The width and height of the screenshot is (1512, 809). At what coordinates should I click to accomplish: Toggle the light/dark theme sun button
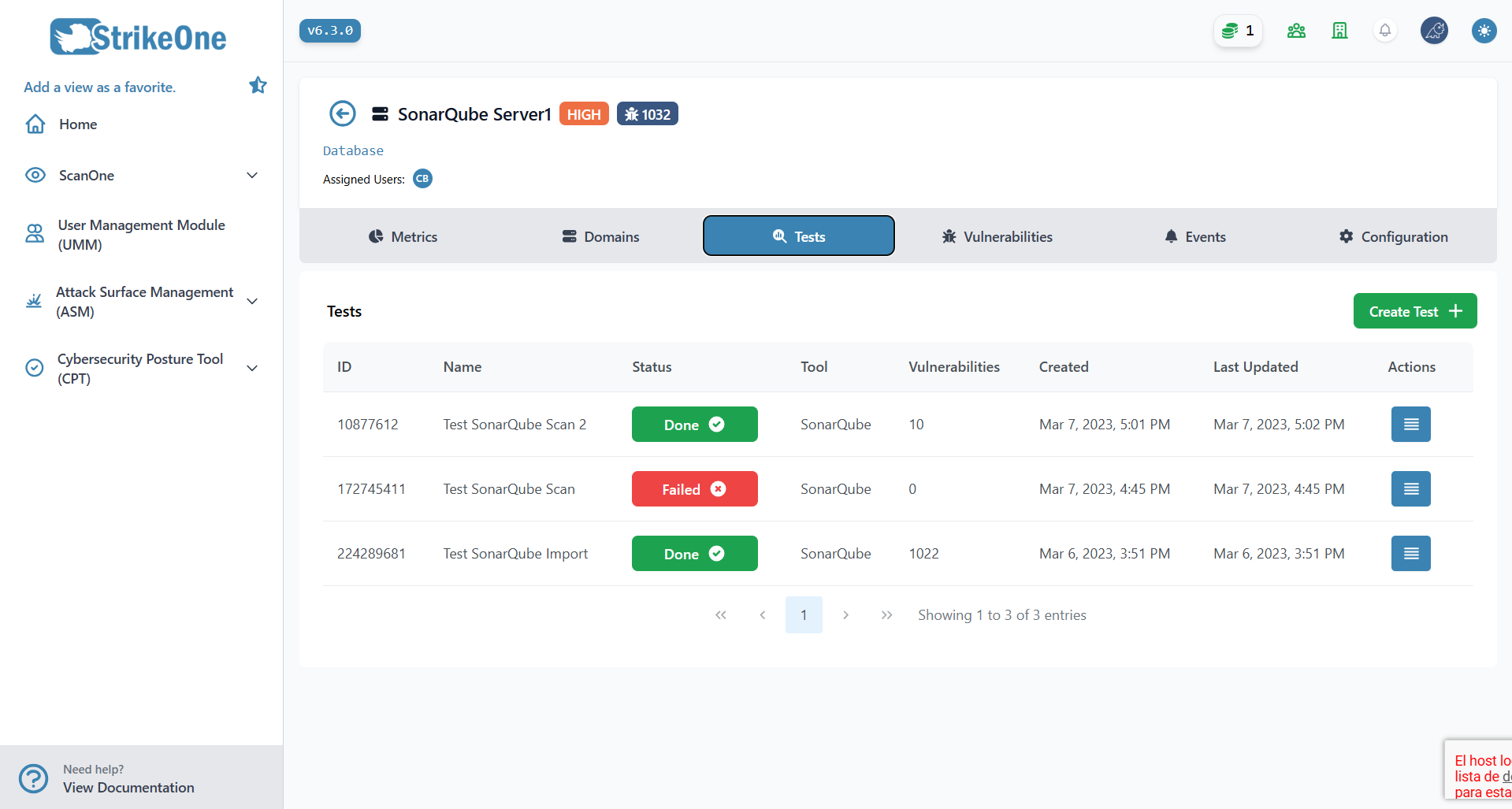tap(1484, 31)
